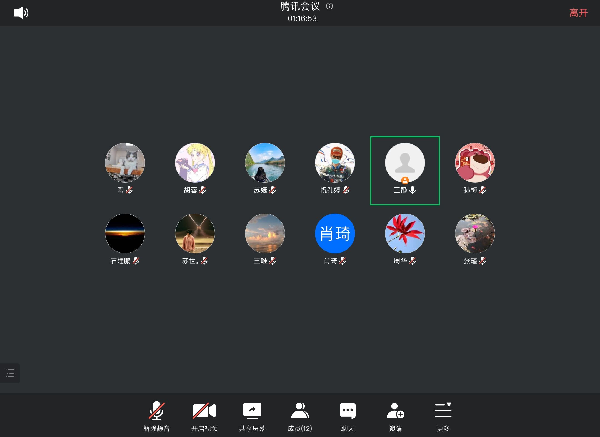Open meeting info icon beside the title

pyautogui.click(x=330, y=6)
